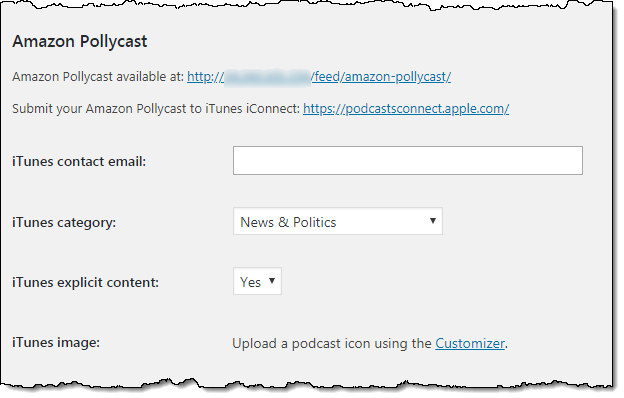Click the small arrow next to Yes
The image size is (624, 398).
tap(272, 281)
